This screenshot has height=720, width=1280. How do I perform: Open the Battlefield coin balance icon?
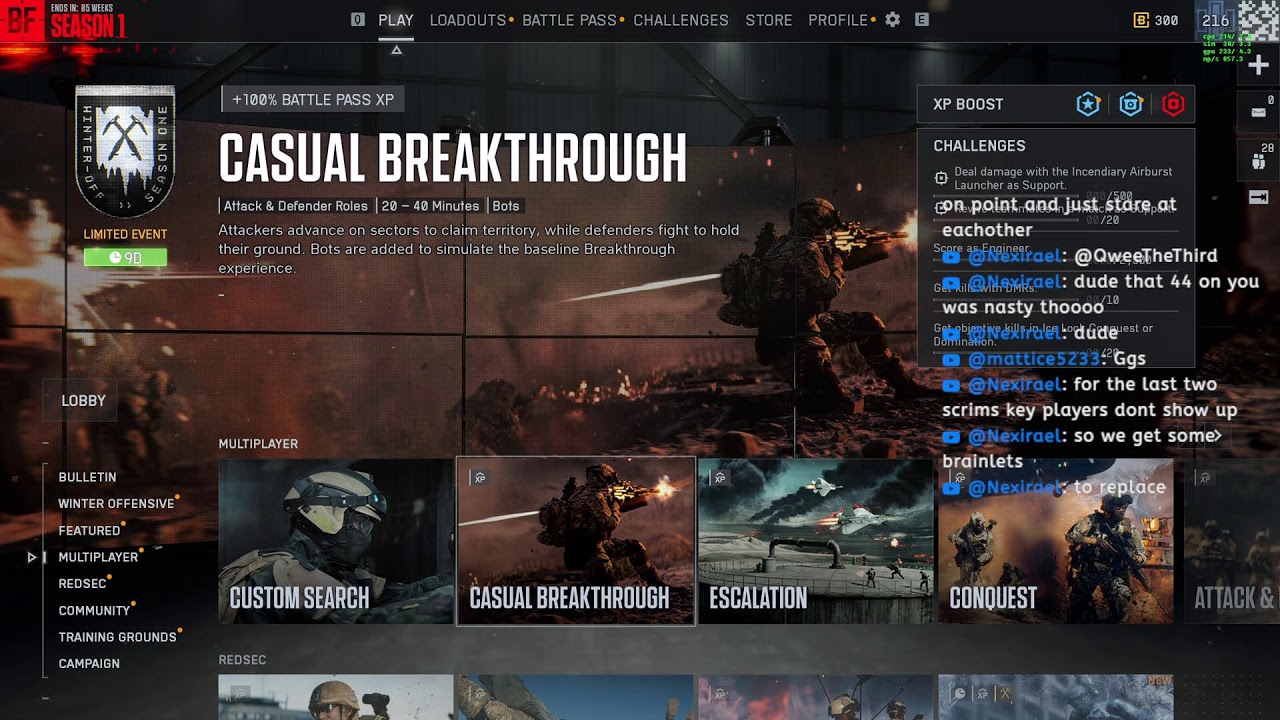click(x=1141, y=20)
